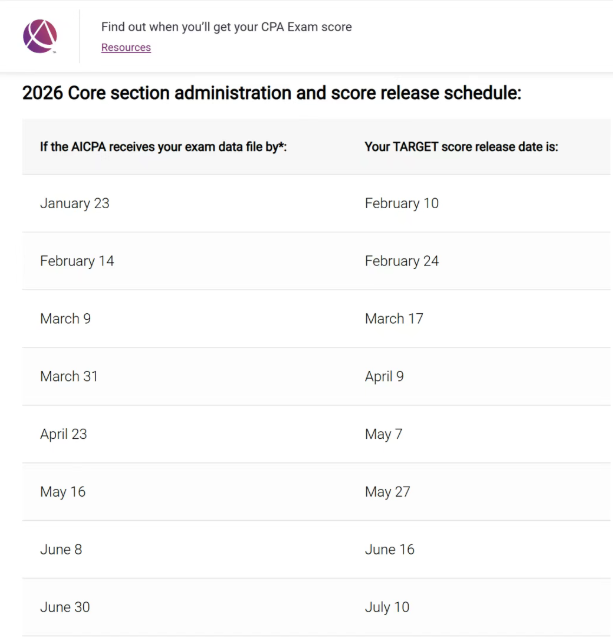Click the March 31 cell
Screen dimensions: 613x640
[x=69, y=376]
